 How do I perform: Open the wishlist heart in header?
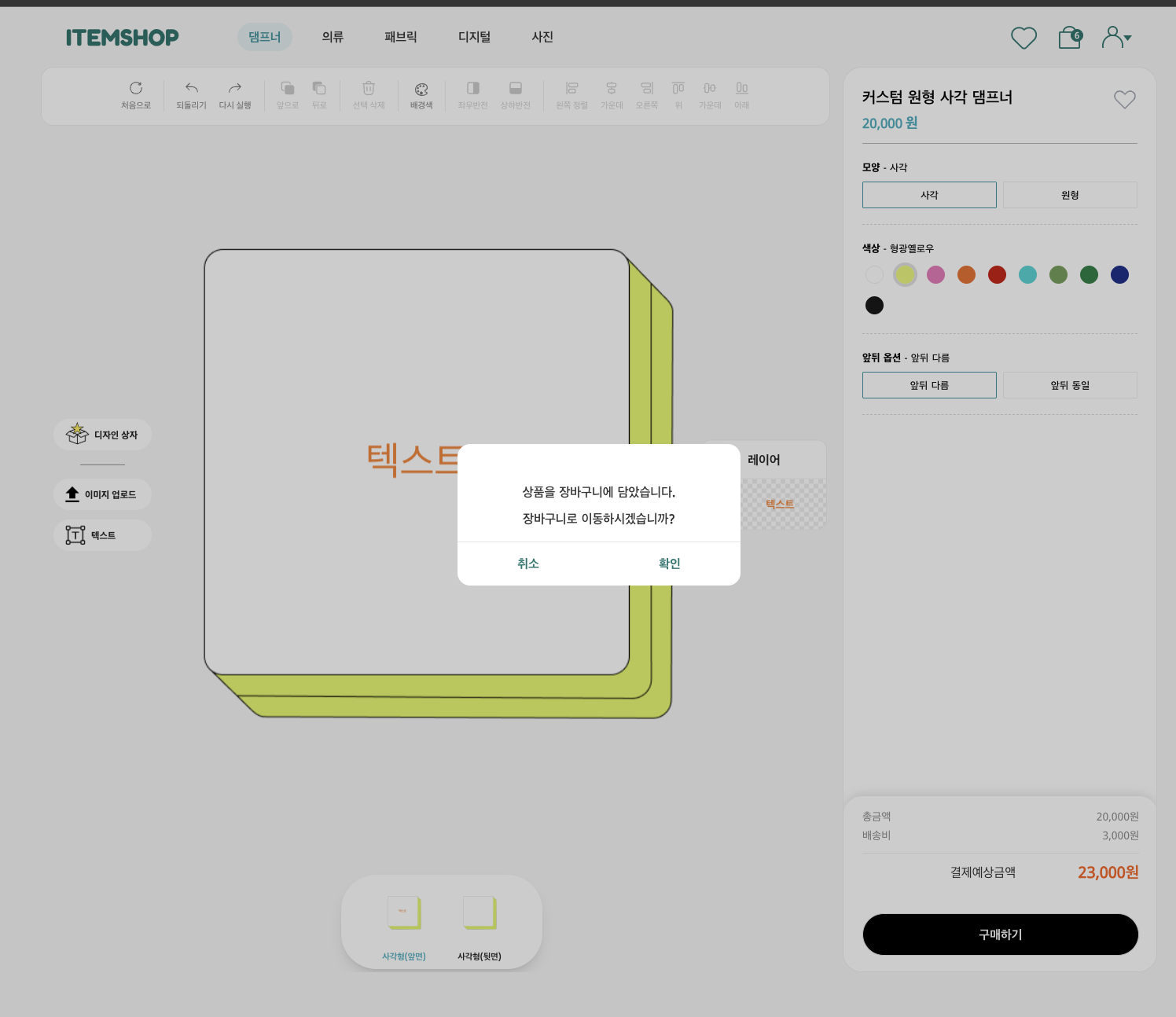[1023, 38]
